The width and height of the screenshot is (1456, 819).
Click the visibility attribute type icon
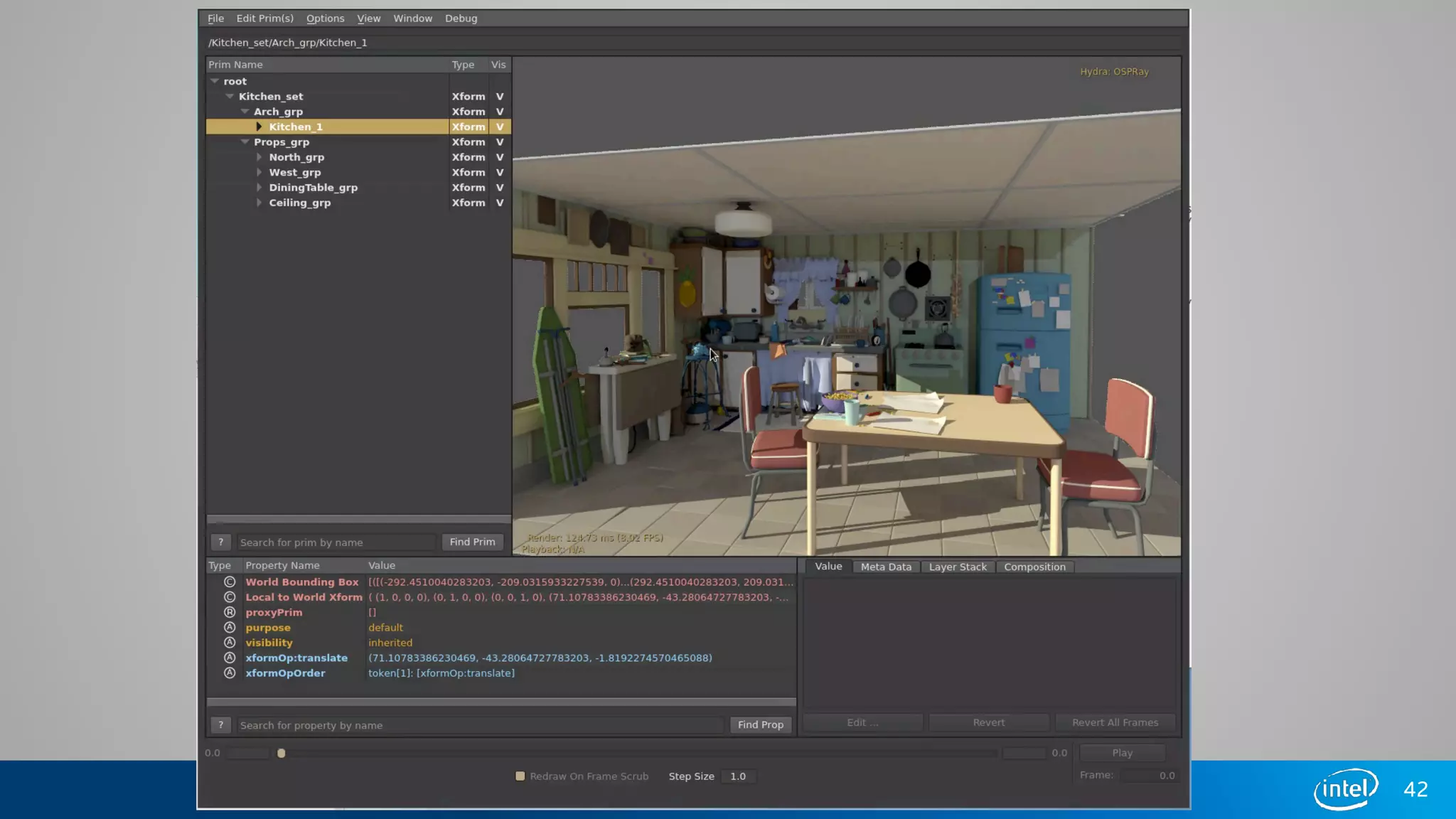tap(230, 643)
